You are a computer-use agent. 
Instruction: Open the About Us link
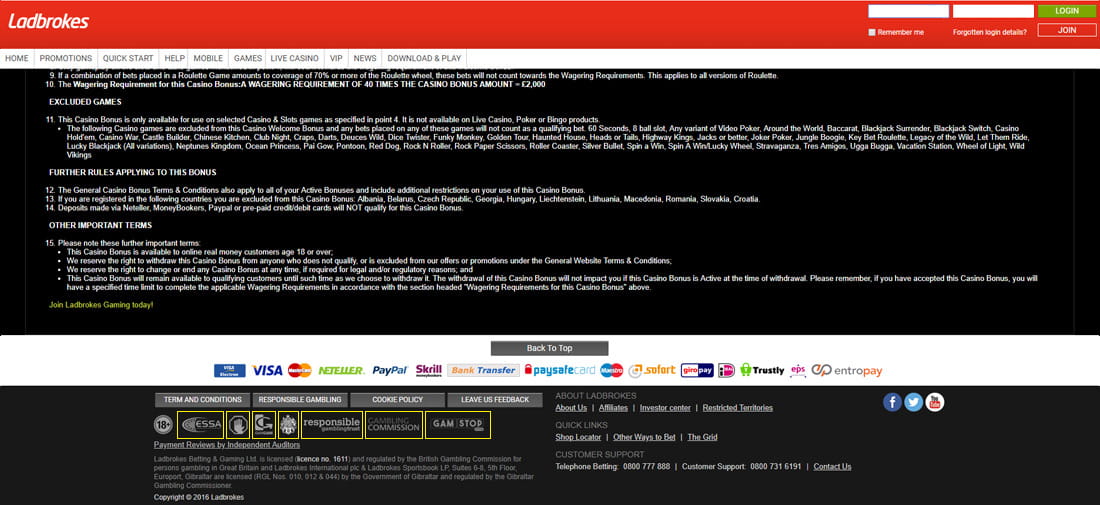(x=571, y=408)
